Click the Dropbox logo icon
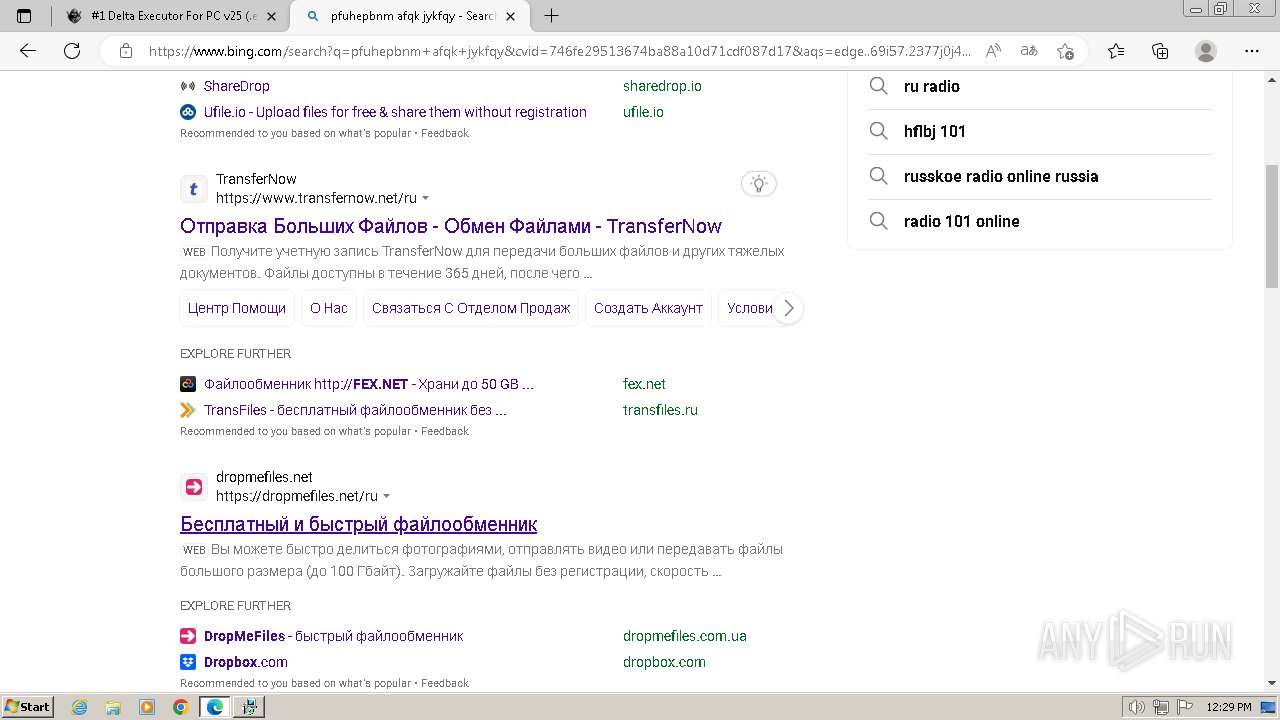1280x720 pixels. pyautogui.click(x=188, y=662)
